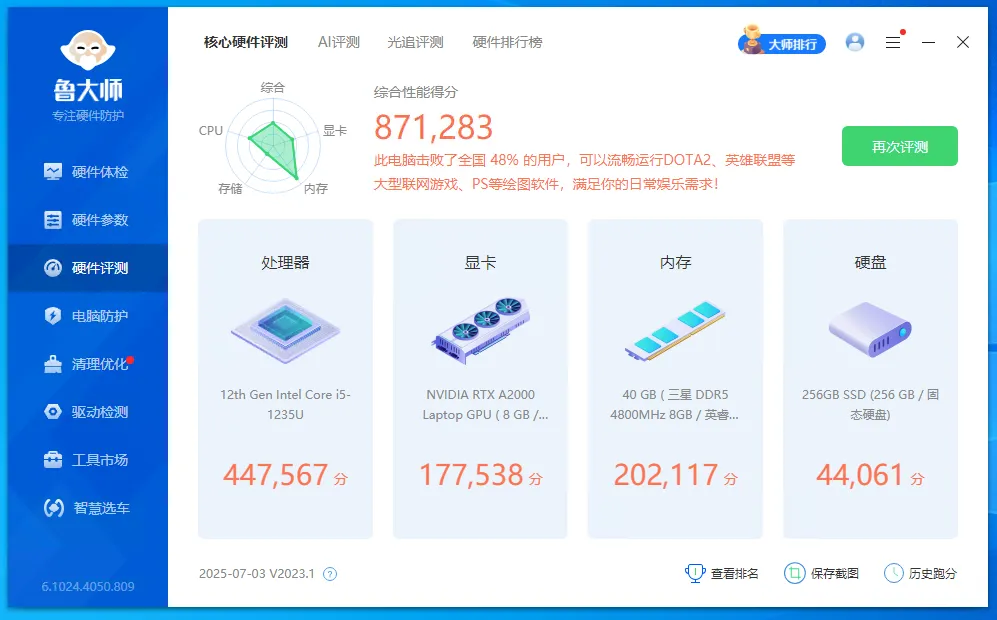Viewport: 997px width, 620px height.
Task: Switch to the 光追评测 tab
Action: 415,43
